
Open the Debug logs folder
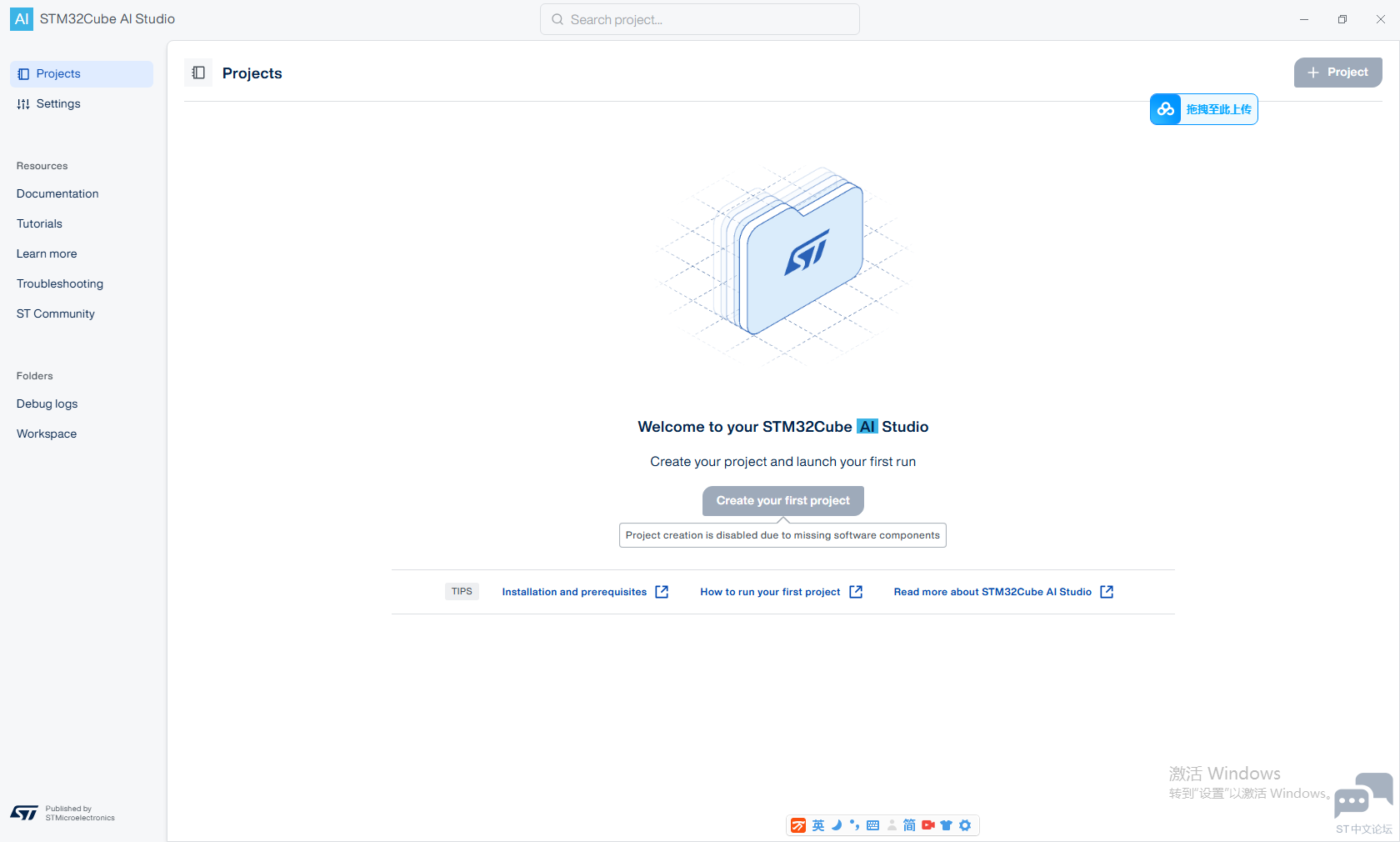pos(47,403)
